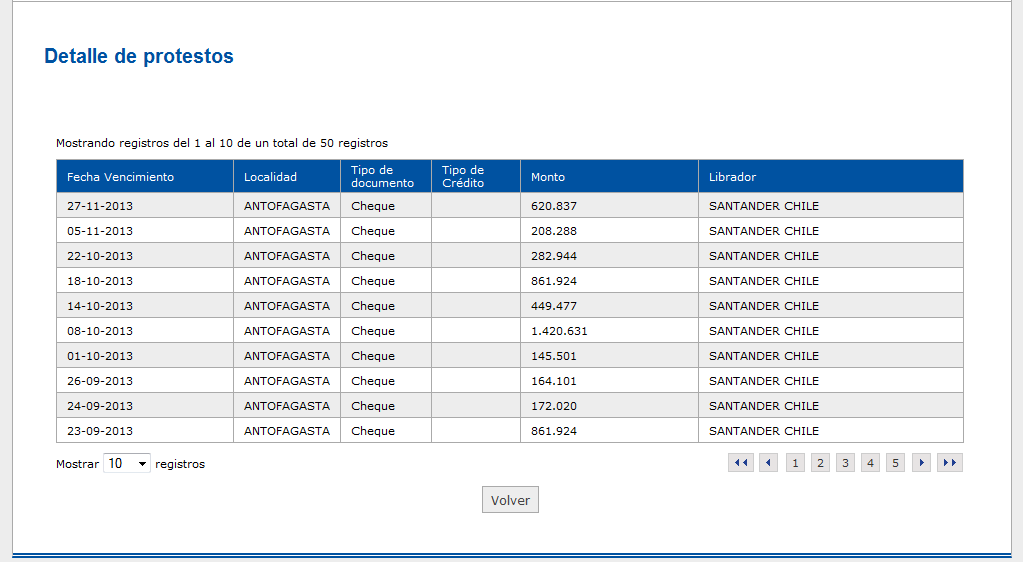
Task: Open page 4 of results
Action: 870,463
